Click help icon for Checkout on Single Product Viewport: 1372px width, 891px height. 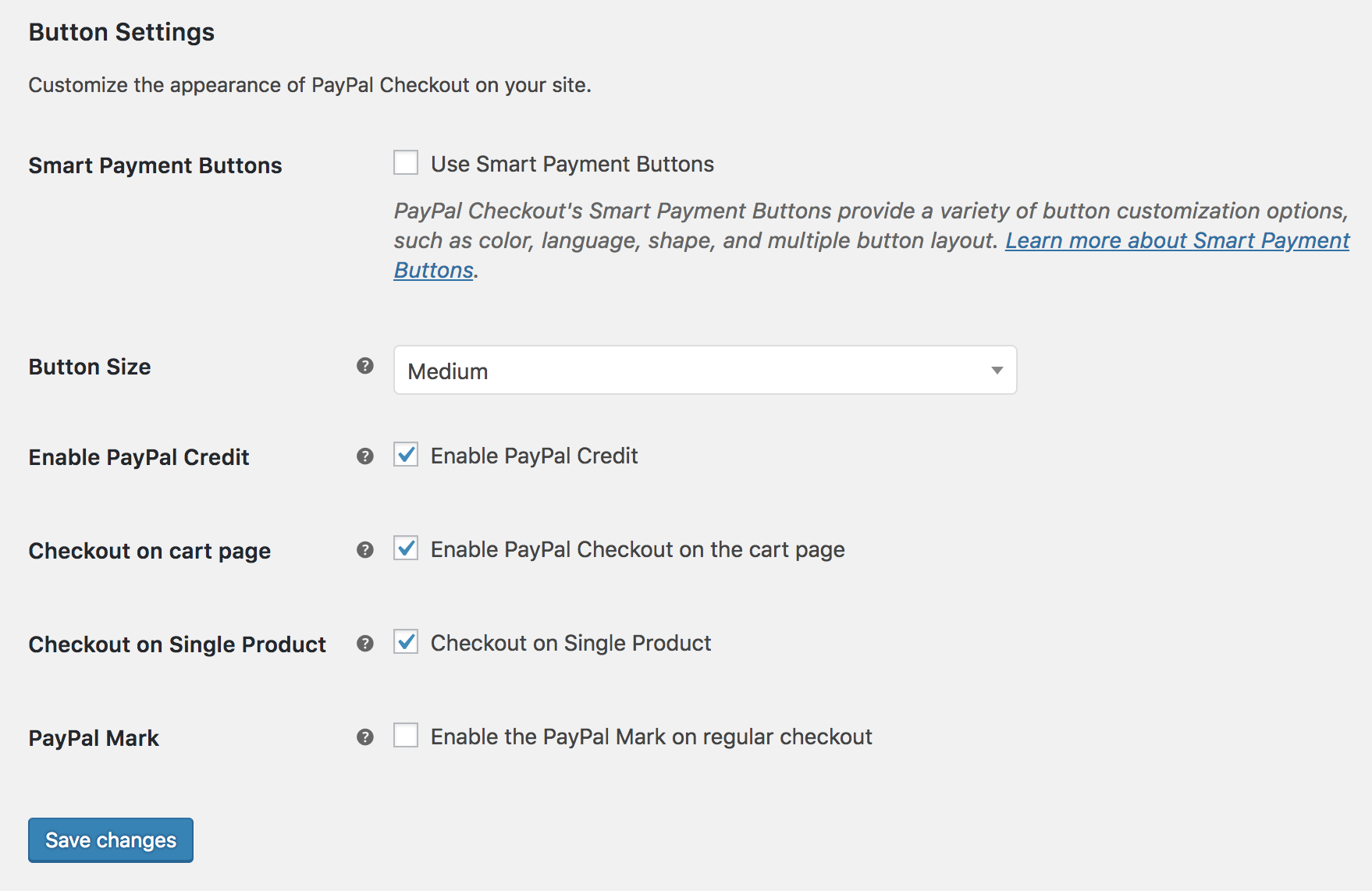[x=364, y=644]
